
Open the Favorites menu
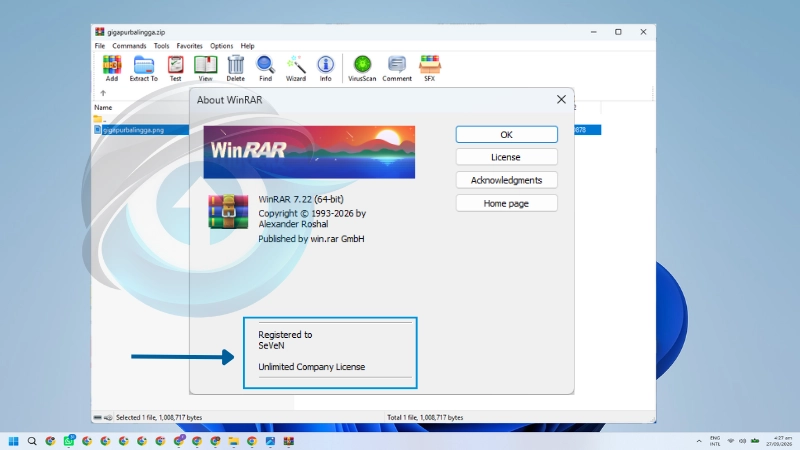coord(189,46)
